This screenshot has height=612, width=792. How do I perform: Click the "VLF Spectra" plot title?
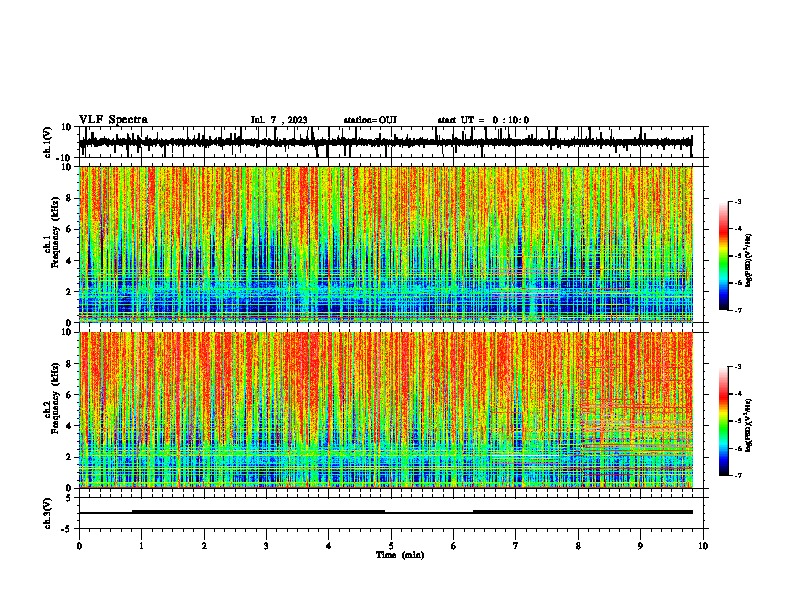click(113, 120)
